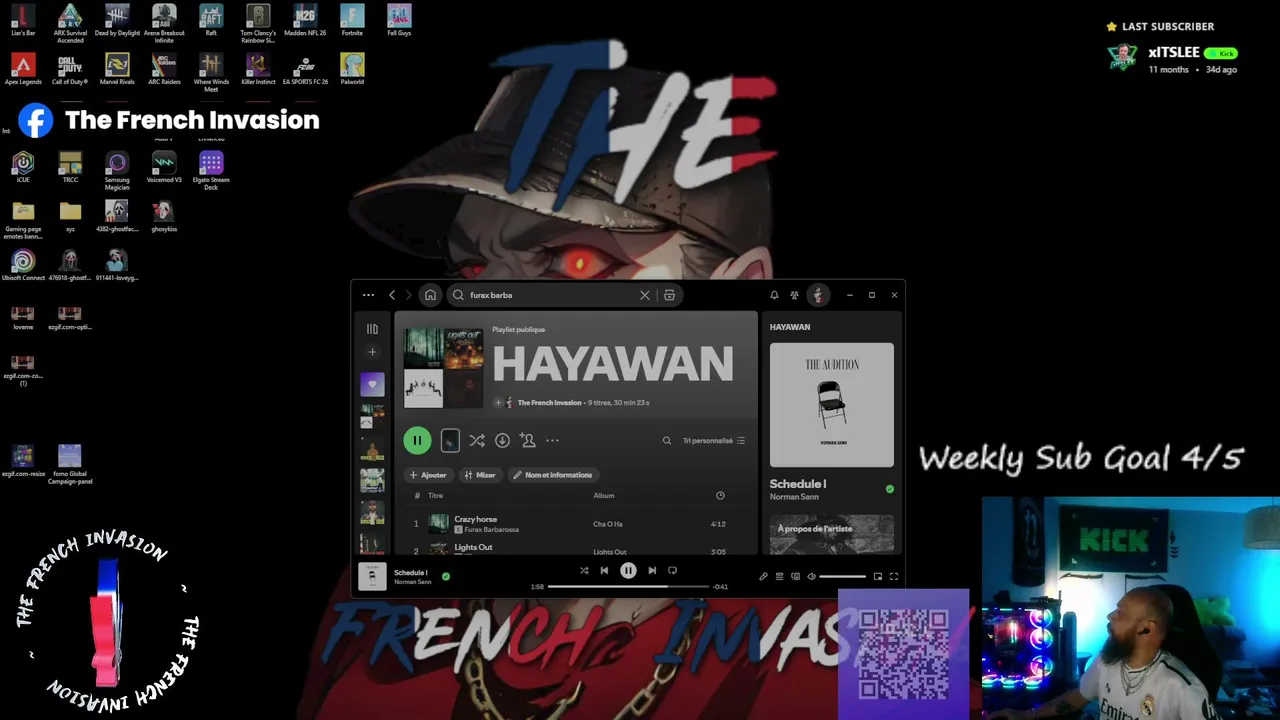Open À propos de l'artiste card
The height and width of the screenshot is (720, 1280).
click(832, 533)
